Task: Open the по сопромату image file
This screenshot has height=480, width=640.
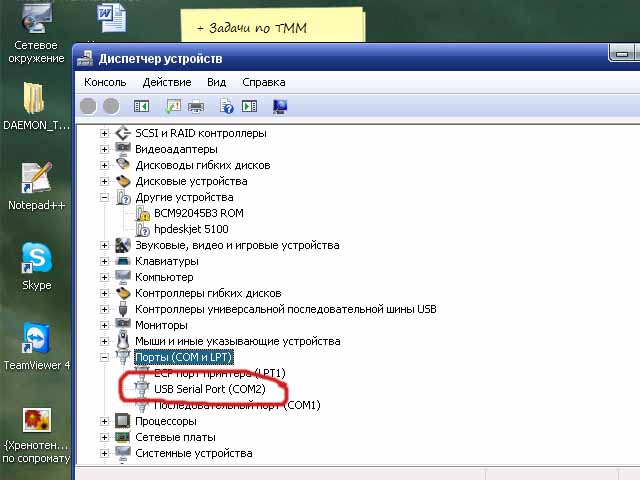Action: [37, 436]
